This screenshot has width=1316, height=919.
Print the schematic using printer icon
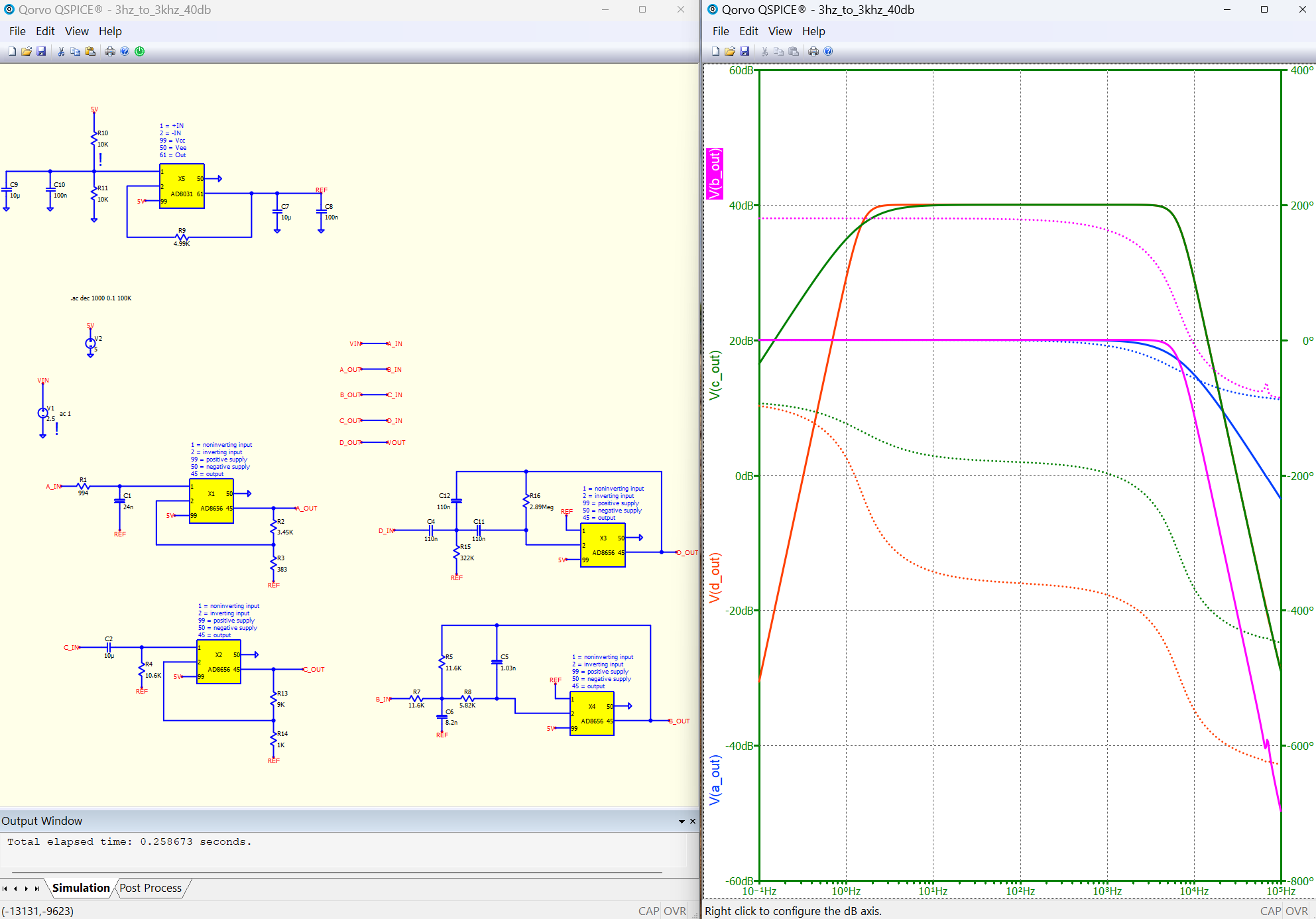pyautogui.click(x=110, y=51)
